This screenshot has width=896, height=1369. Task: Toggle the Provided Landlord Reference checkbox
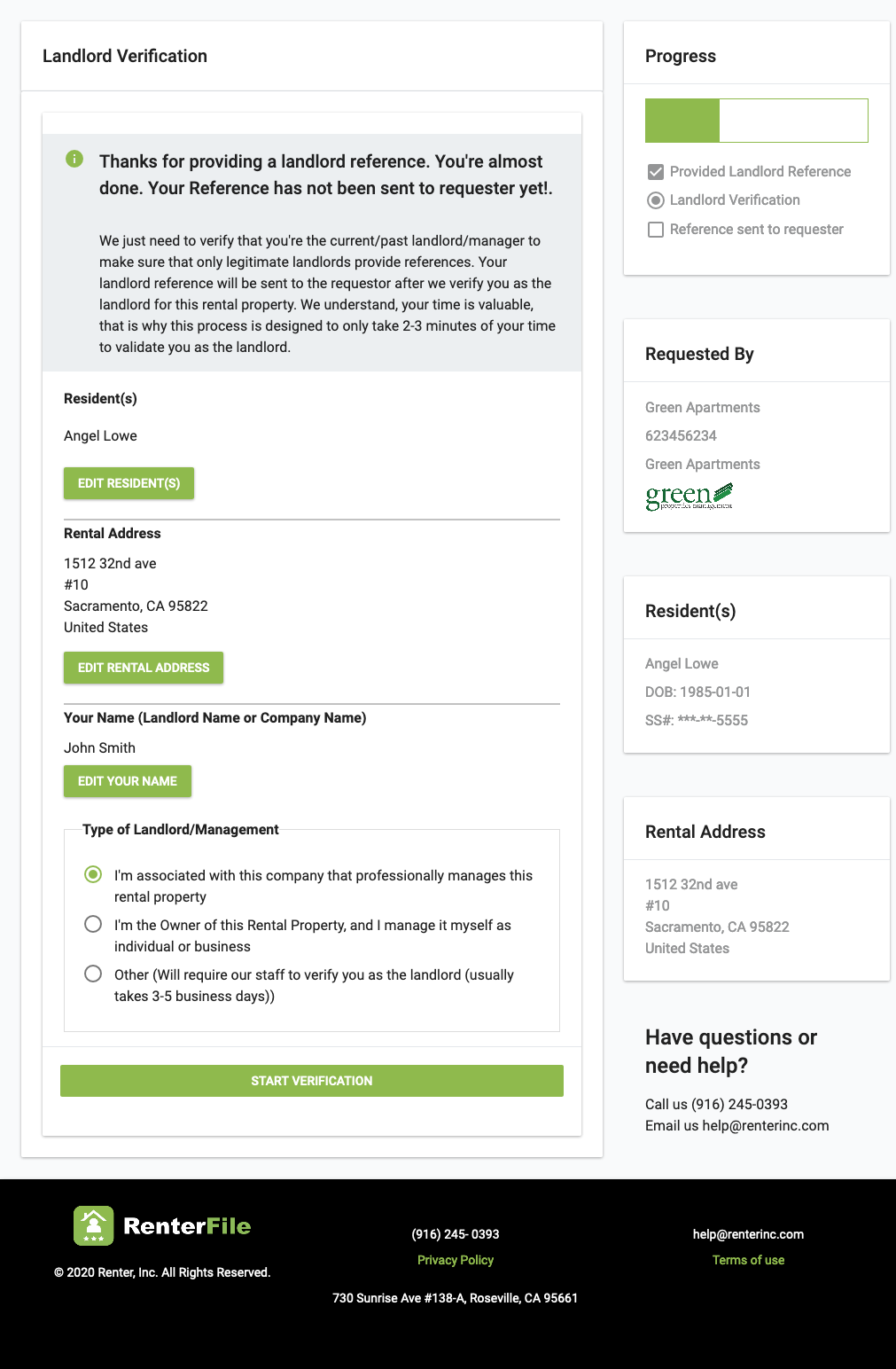(x=656, y=172)
